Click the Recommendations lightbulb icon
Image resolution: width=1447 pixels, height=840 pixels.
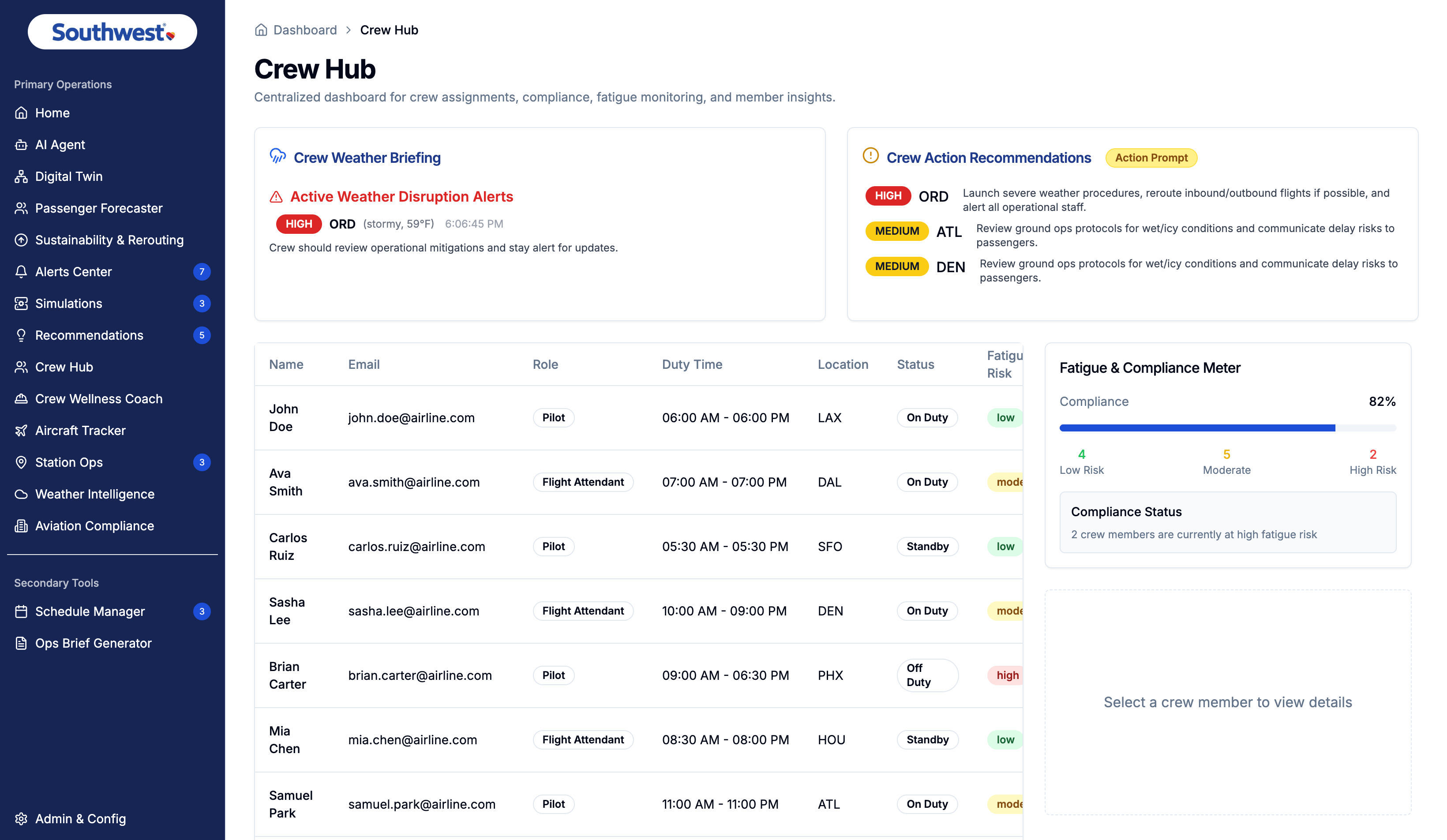click(x=21, y=335)
